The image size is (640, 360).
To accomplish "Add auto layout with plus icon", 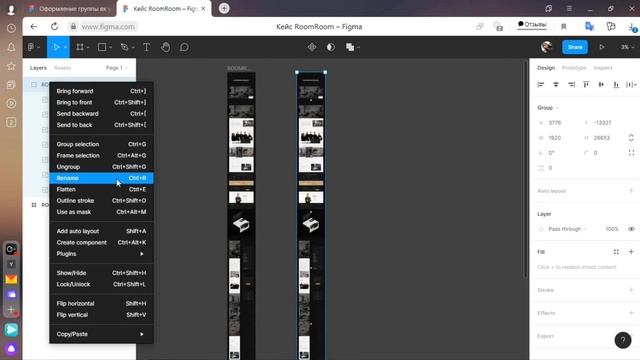I will tap(631, 191).
